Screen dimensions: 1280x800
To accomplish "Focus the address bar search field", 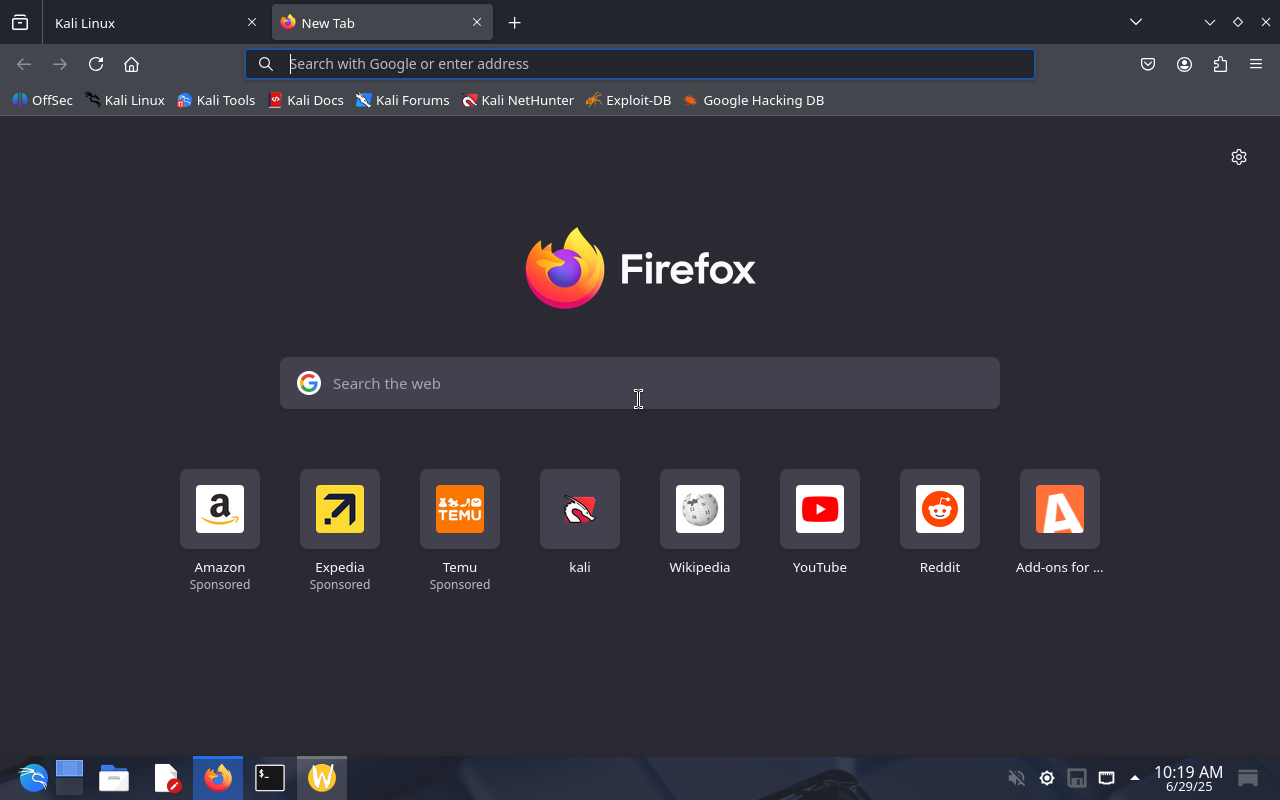I will tap(640, 64).
